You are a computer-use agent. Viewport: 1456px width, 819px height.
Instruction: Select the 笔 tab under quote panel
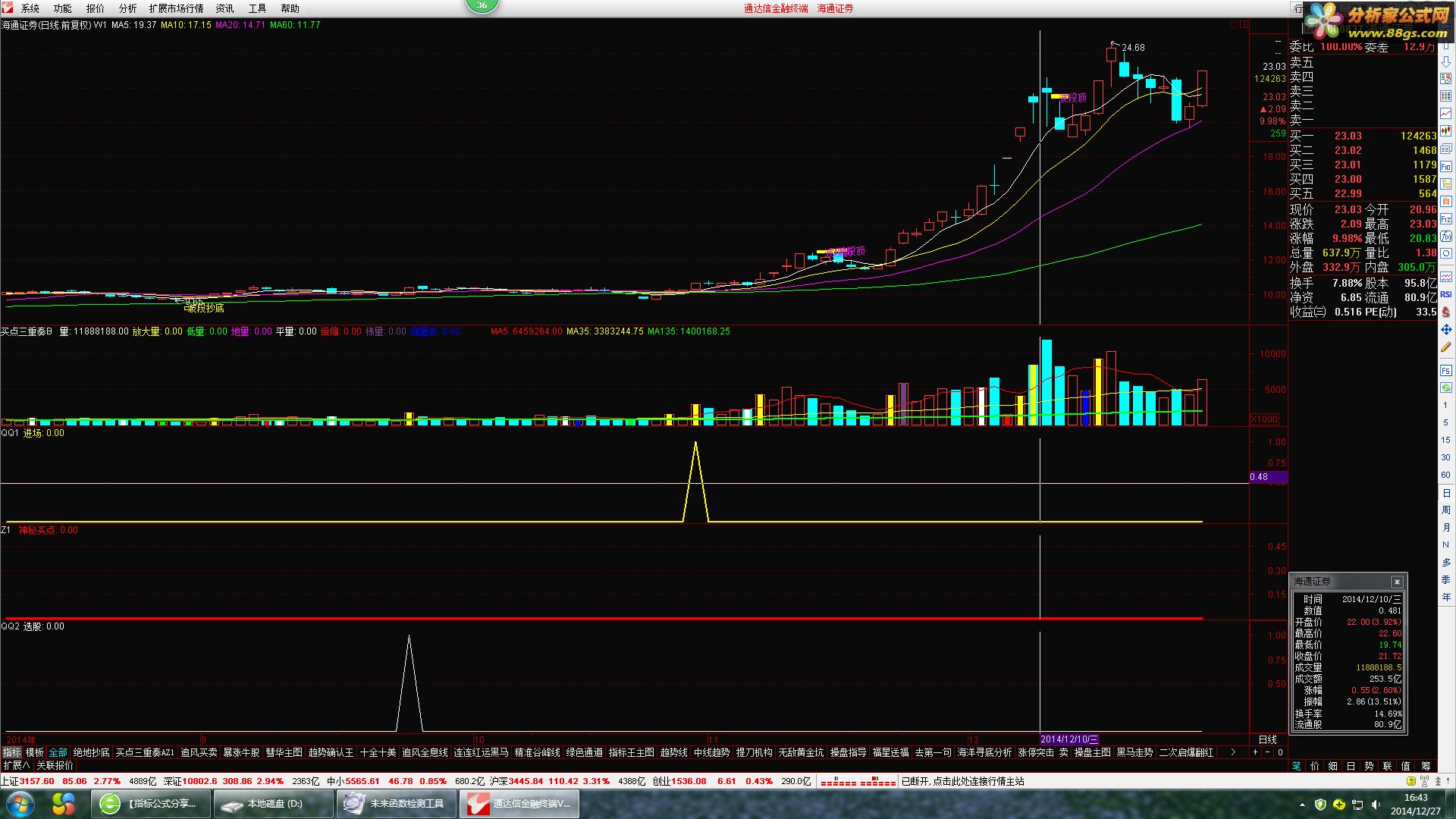pos(1296,766)
